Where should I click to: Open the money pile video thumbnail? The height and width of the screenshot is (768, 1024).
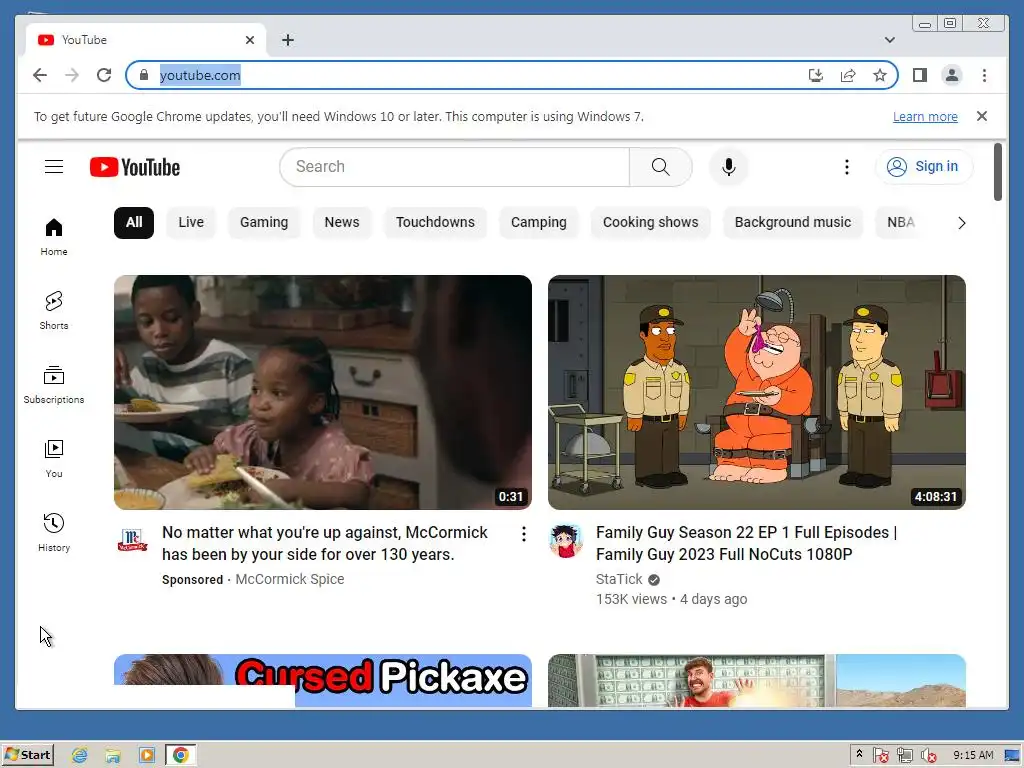(757, 680)
